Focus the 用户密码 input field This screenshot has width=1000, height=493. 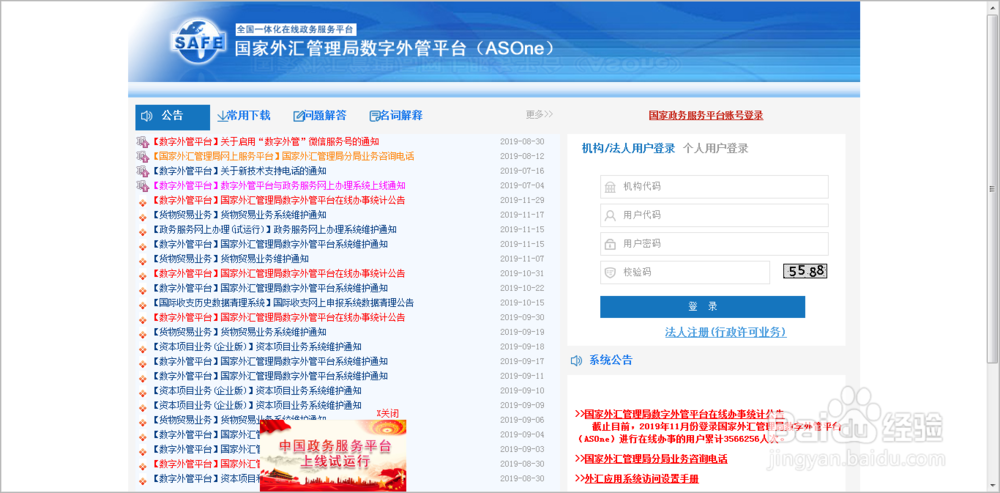tap(714, 244)
